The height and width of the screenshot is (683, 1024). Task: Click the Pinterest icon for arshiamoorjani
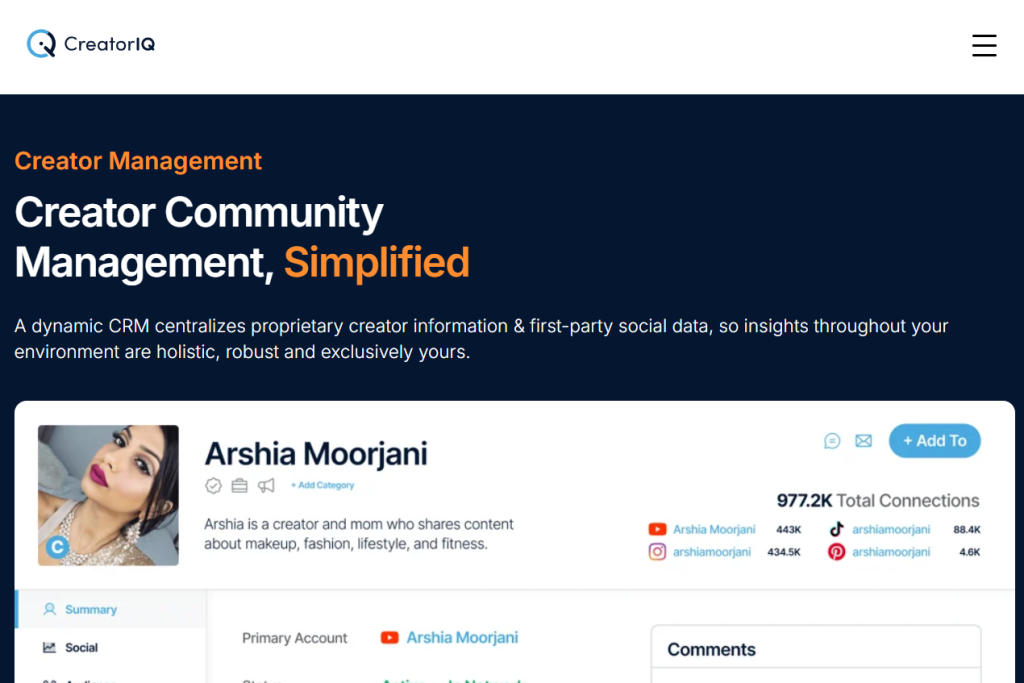836,552
